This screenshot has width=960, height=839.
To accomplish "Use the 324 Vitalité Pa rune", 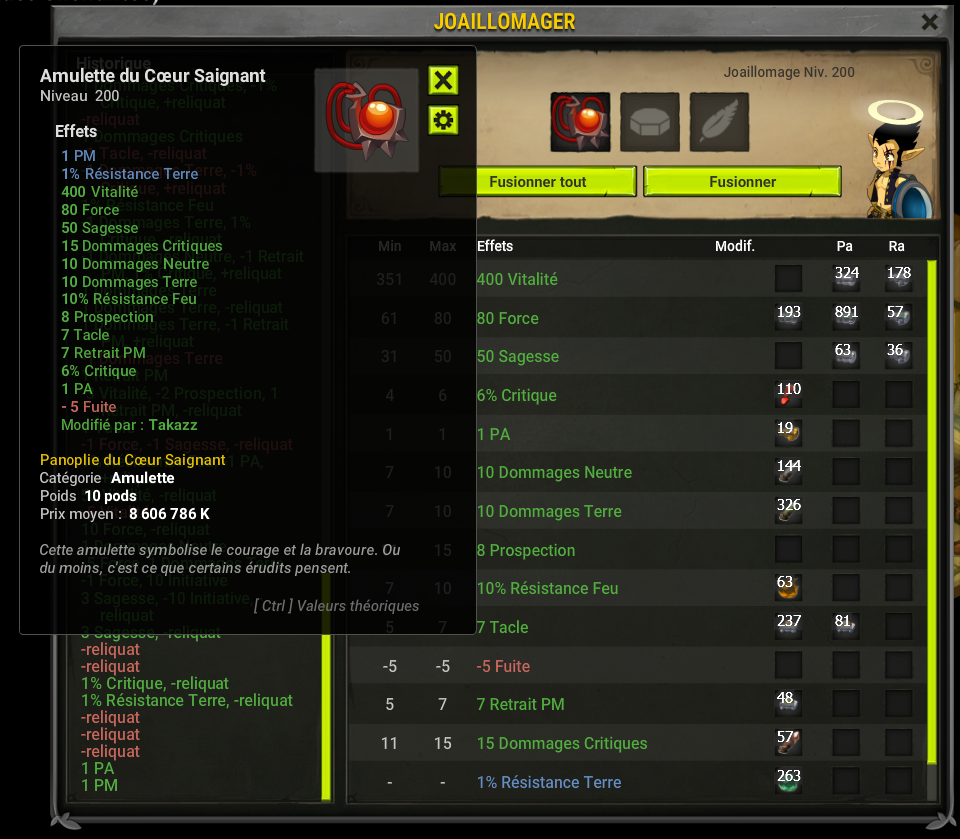I will [x=846, y=278].
